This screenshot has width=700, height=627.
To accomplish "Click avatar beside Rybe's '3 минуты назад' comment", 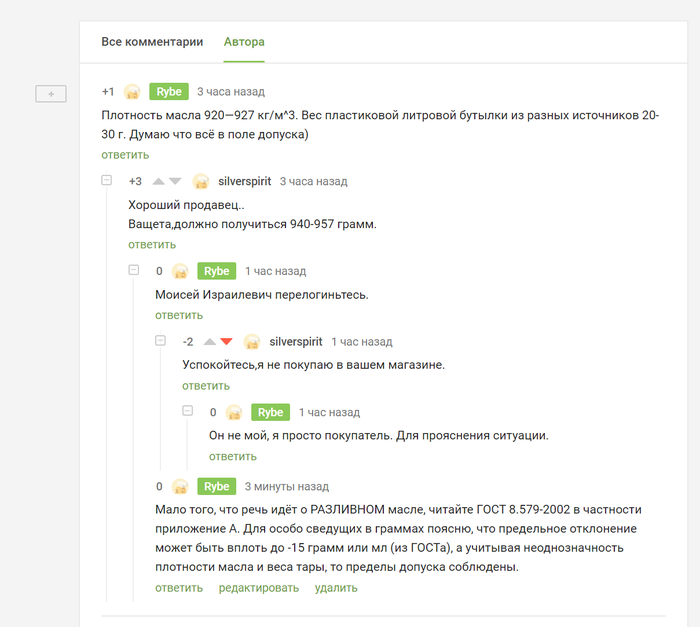I will pos(180,487).
